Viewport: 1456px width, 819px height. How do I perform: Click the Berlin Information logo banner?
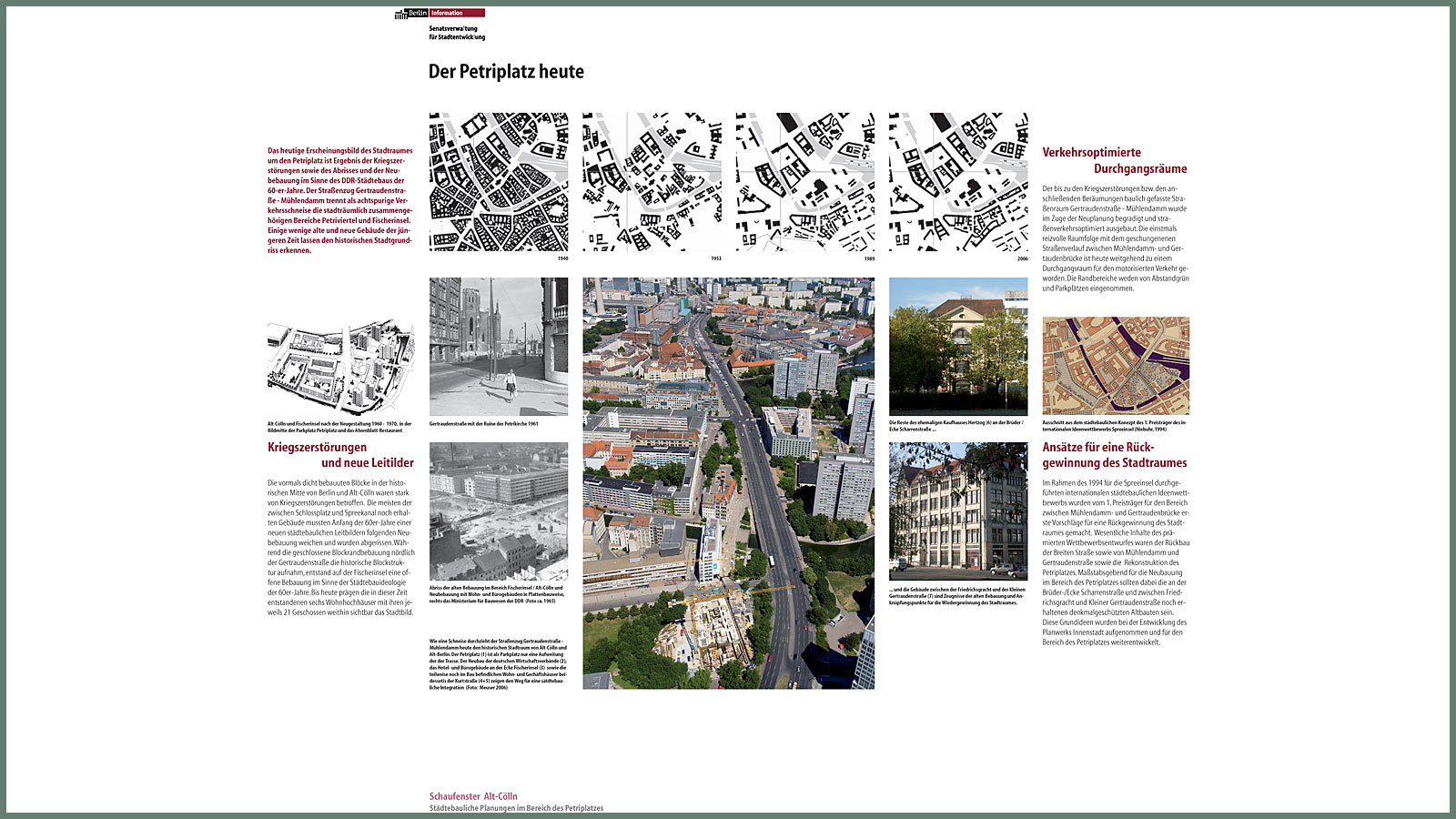[x=440, y=13]
